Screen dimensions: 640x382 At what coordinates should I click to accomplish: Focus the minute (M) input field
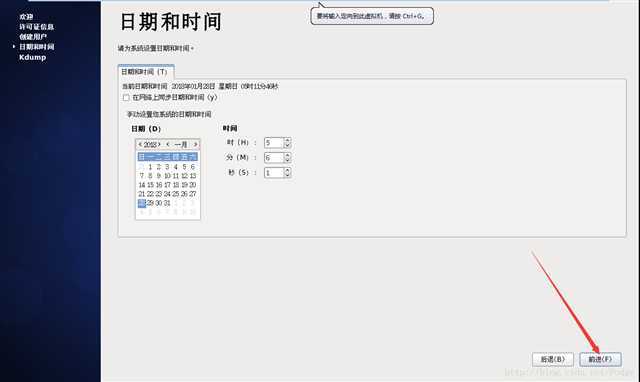(274, 158)
